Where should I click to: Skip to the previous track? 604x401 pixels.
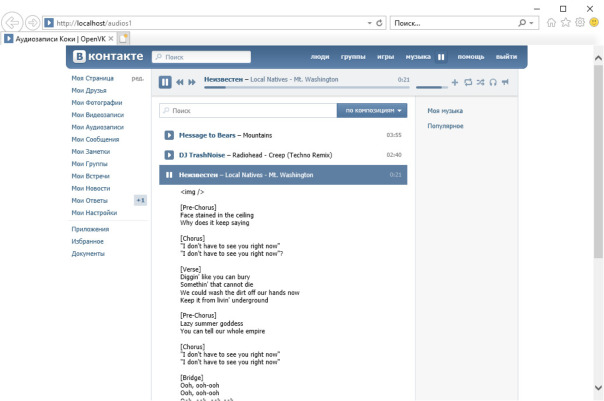180,82
